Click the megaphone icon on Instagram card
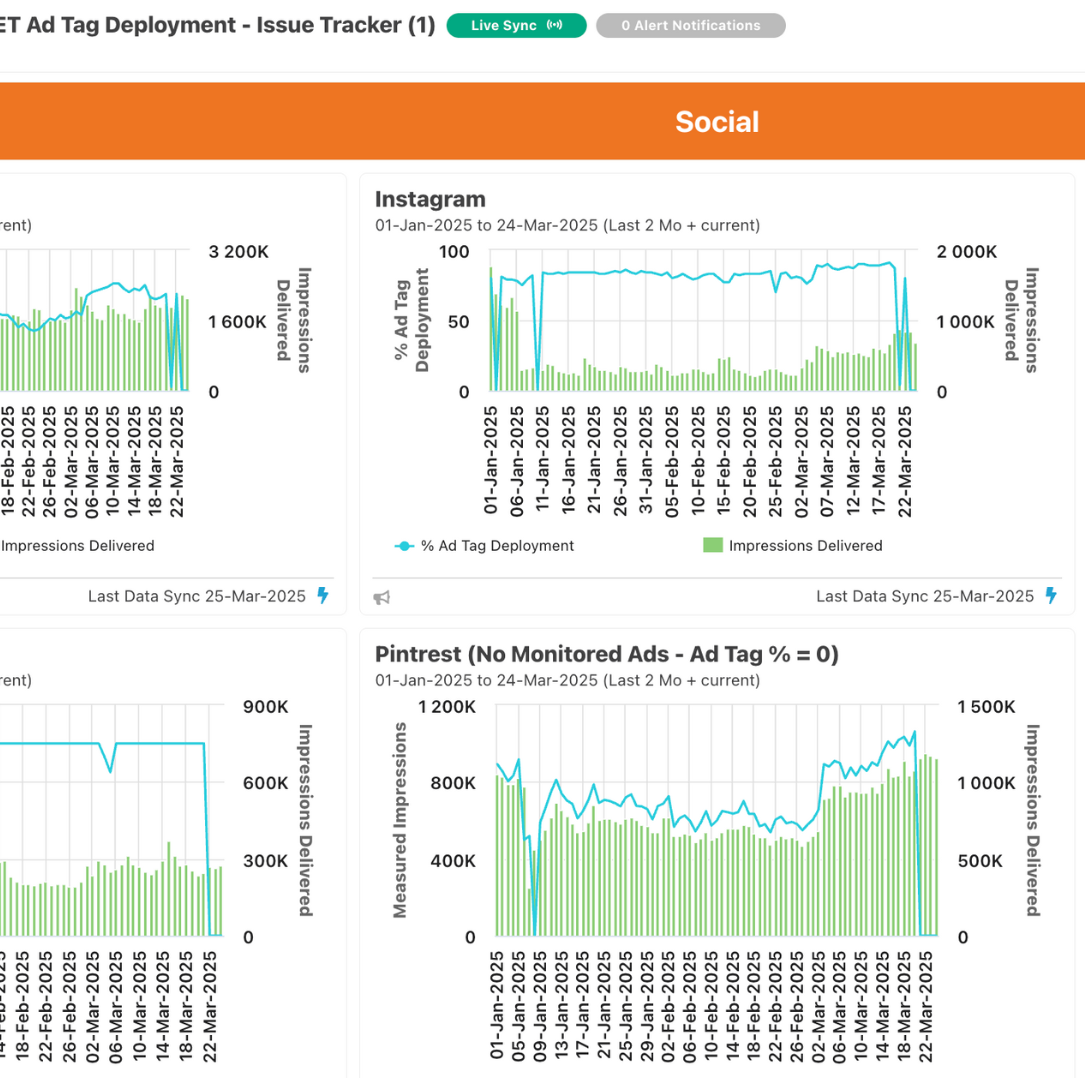This screenshot has width=1085, height=1078. click(382, 598)
